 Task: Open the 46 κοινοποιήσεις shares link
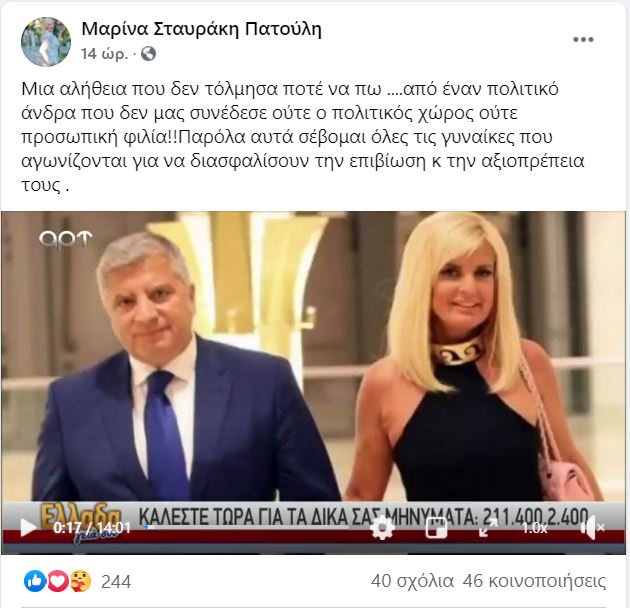pos(534,581)
